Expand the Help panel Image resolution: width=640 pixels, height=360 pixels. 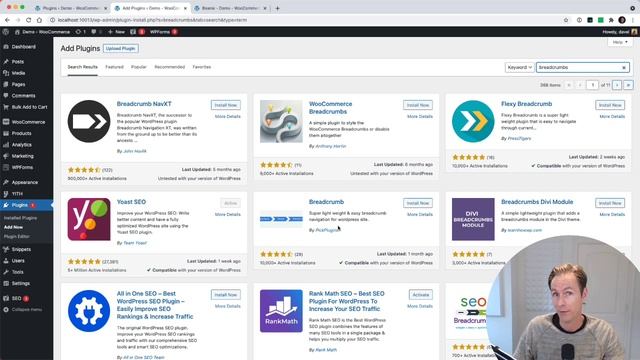[620, 42]
